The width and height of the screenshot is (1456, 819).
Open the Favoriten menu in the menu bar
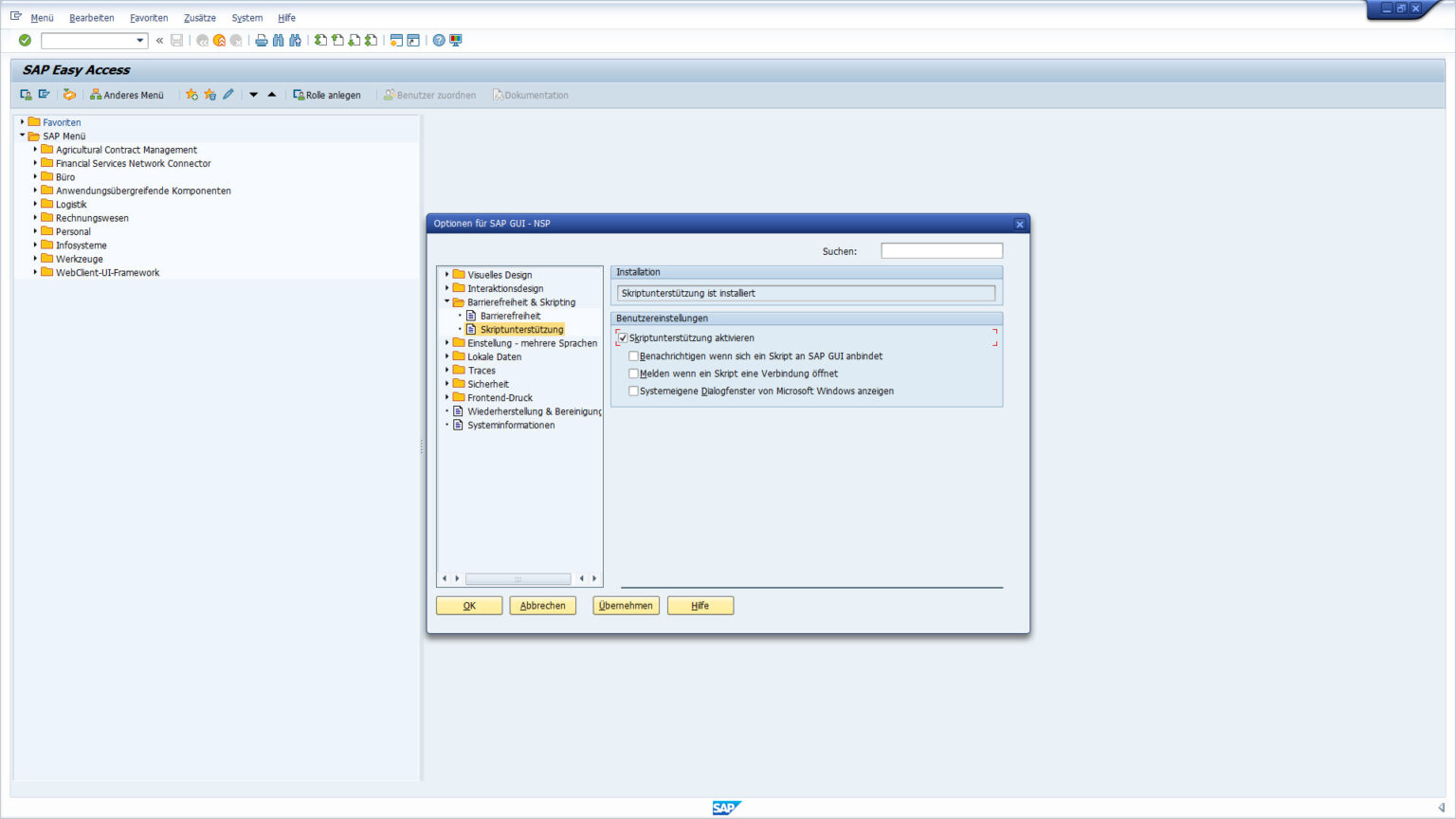[x=149, y=17]
